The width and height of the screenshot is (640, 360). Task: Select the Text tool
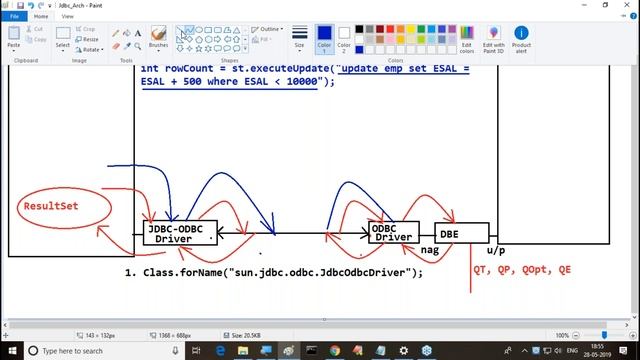point(138,33)
